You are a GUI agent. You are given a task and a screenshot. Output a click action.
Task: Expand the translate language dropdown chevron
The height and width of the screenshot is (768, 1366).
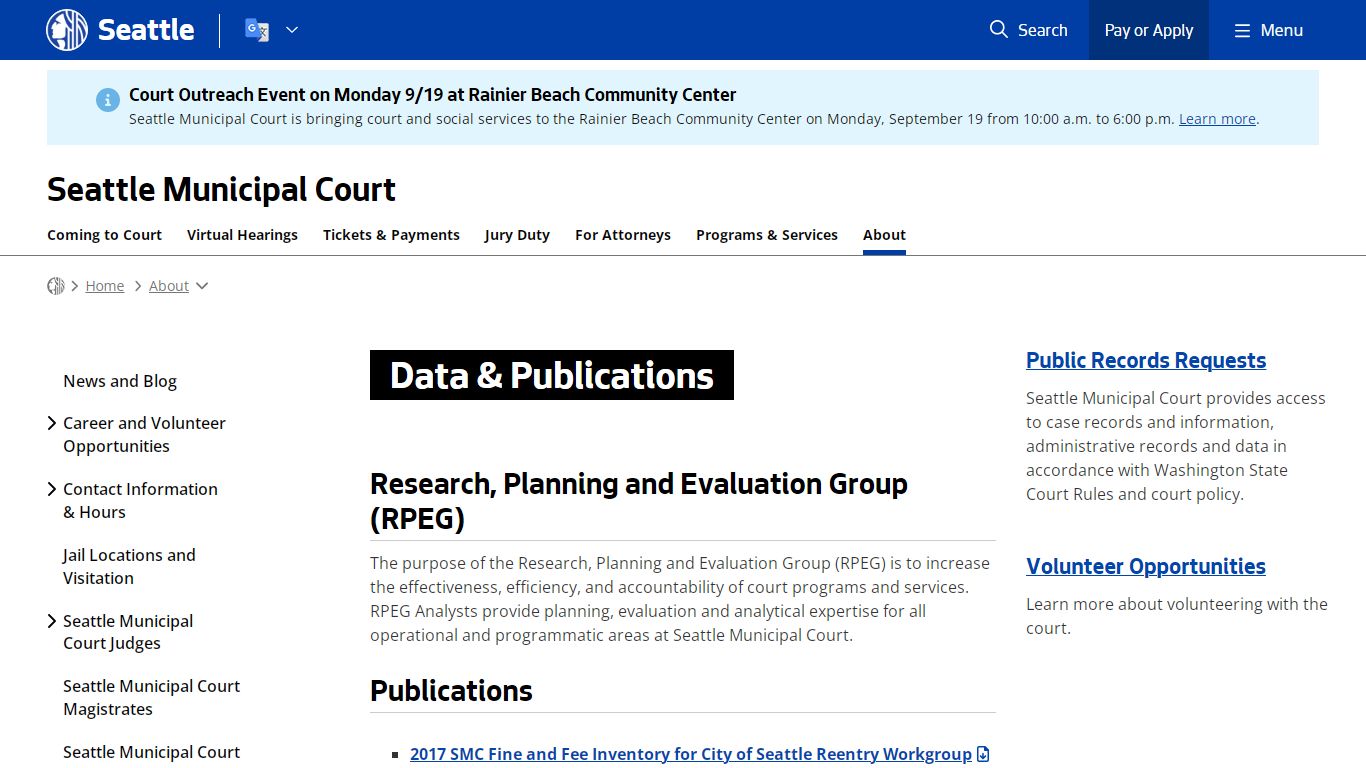[292, 30]
